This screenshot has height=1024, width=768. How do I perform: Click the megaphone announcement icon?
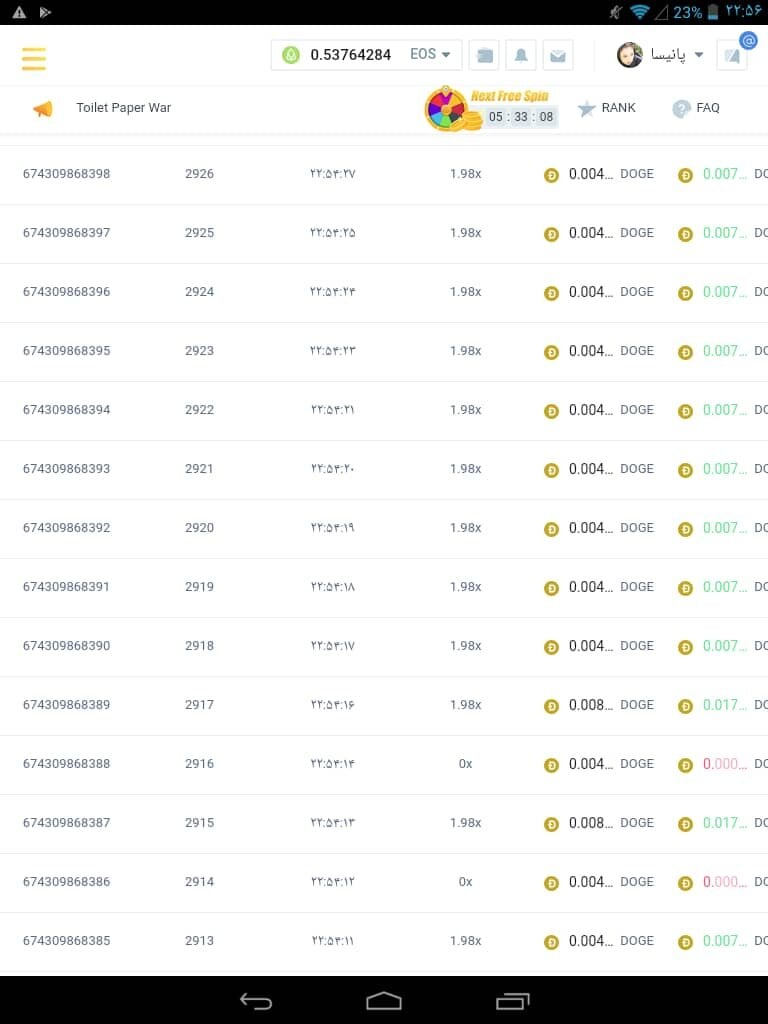(x=43, y=109)
